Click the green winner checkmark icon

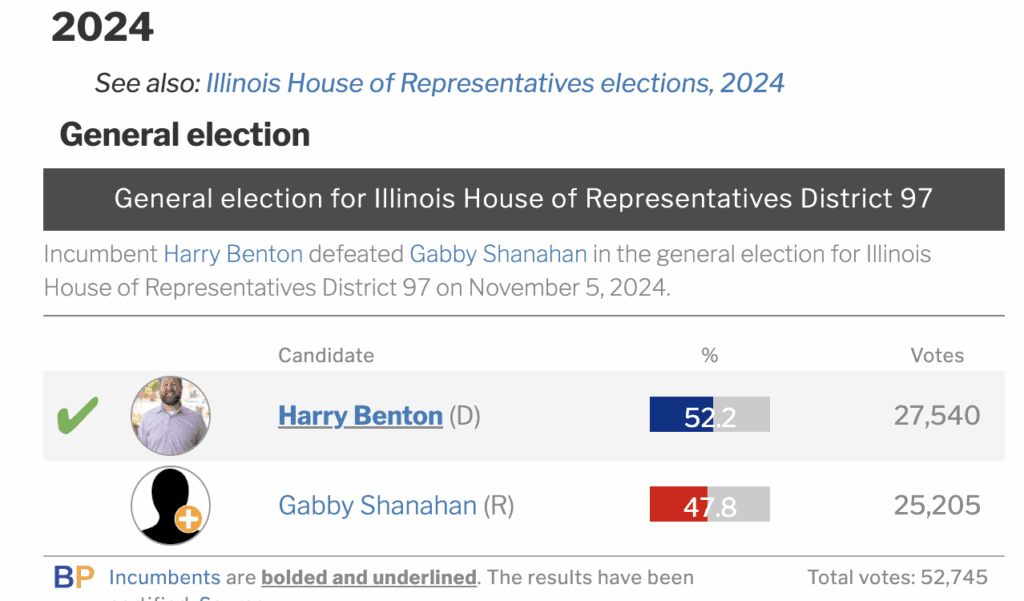click(77, 415)
